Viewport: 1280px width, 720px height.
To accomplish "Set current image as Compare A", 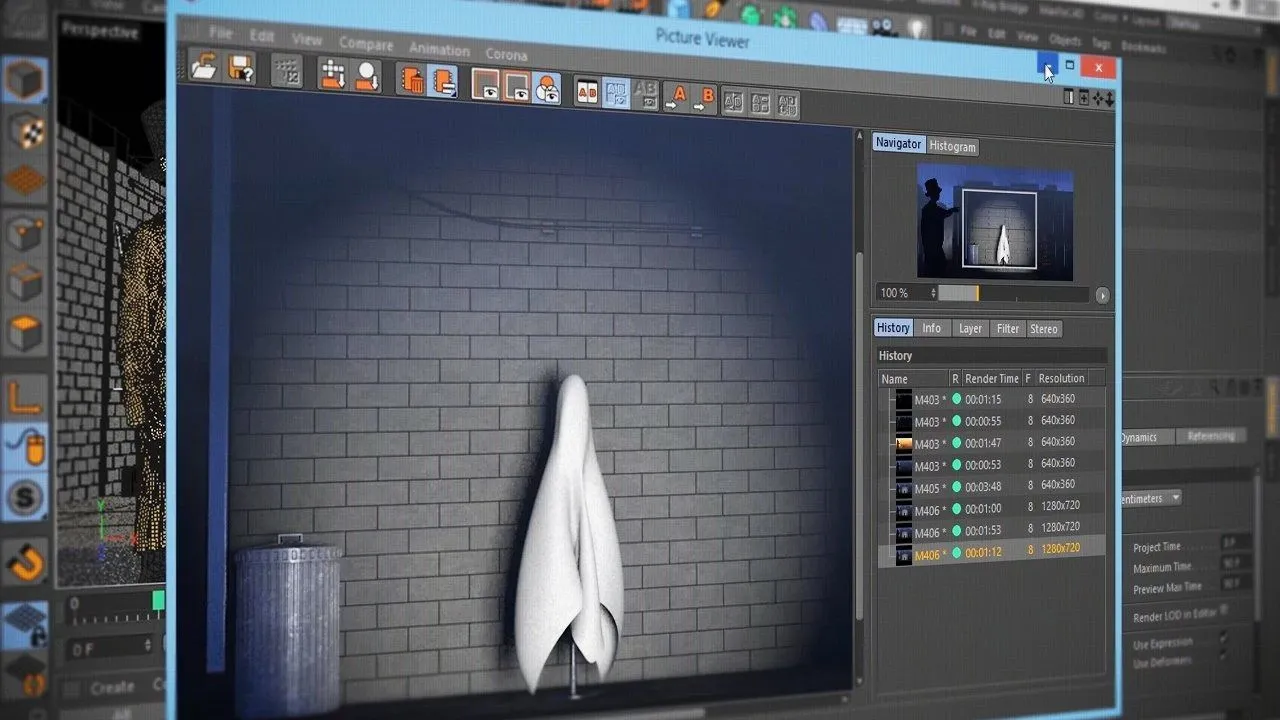I will (x=679, y=94).
